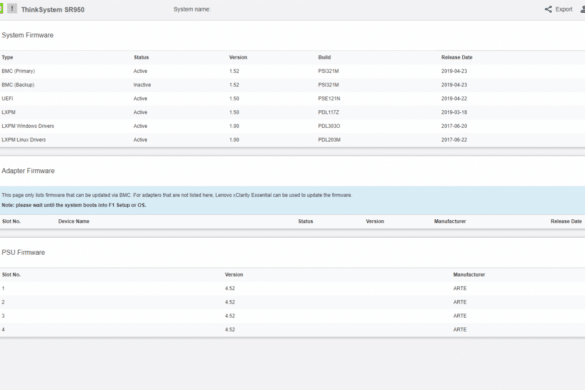The image size is (585, 390).
Task: Click release date 2019-03-18
Action: [x=454, y=112]
